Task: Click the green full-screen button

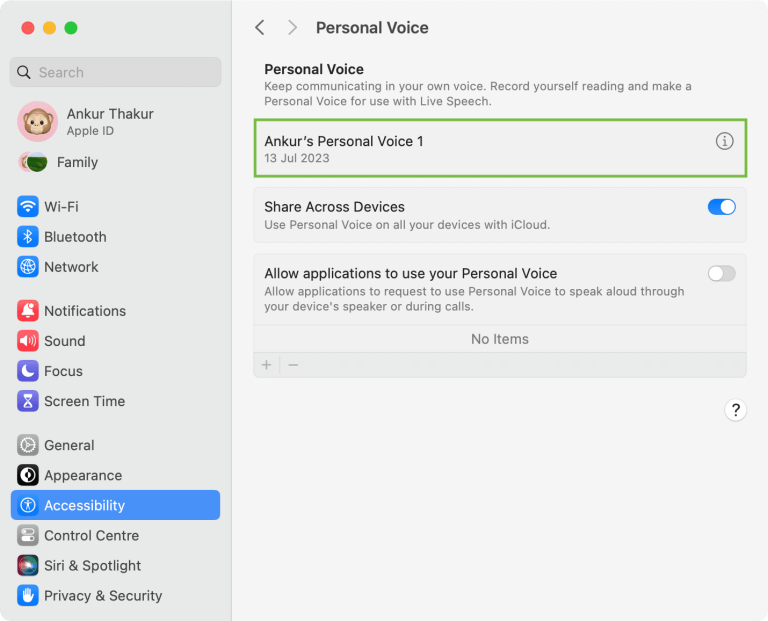Action: 71,28
